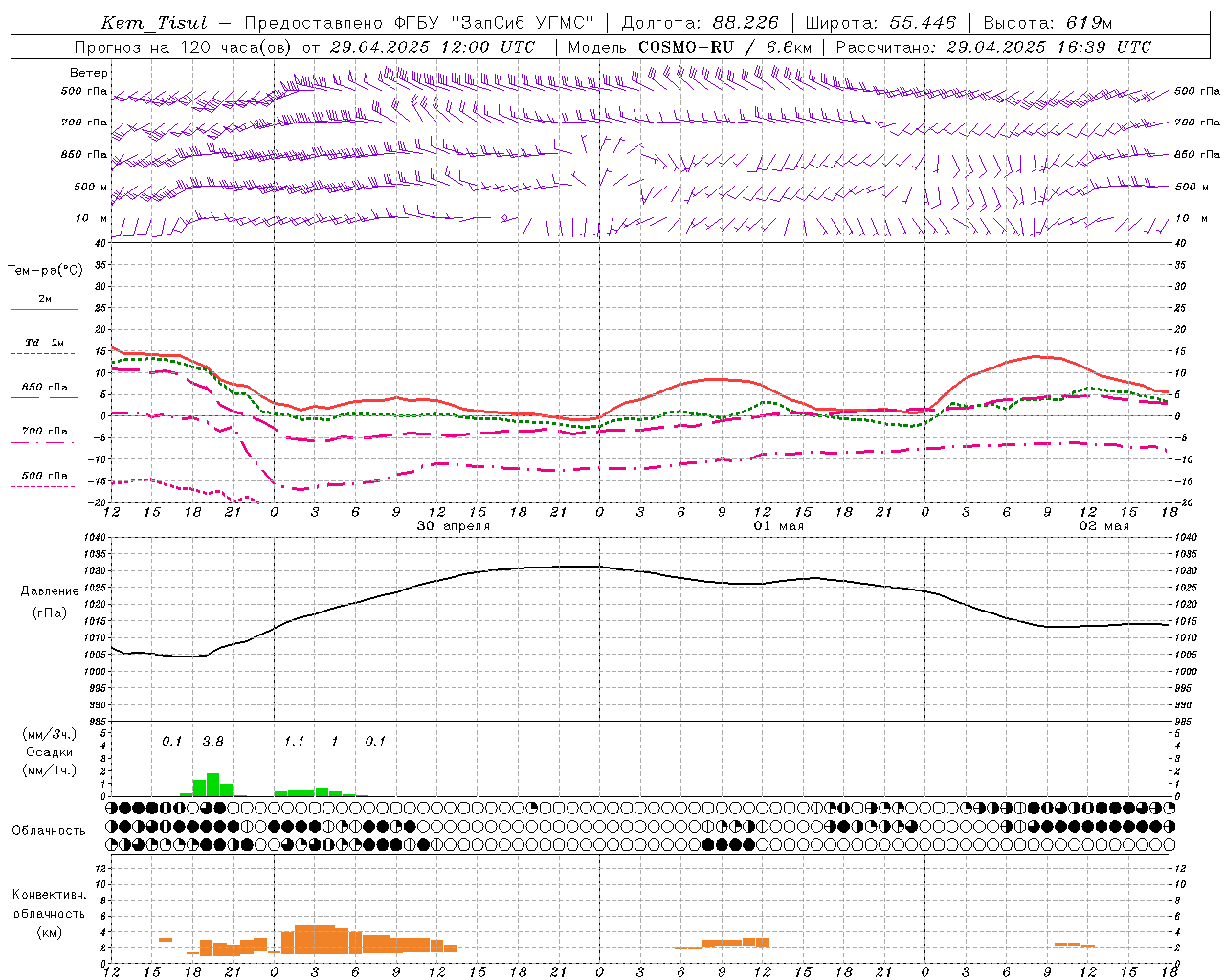Click the 500 гПа entry in temperature legend
1225x980 pixels.
pos(44,476)
